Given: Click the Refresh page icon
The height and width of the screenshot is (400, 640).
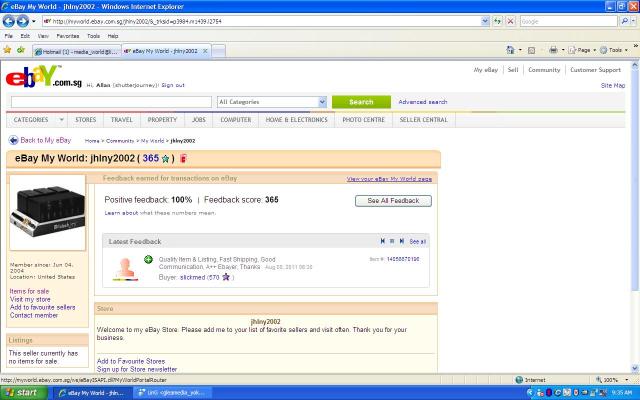Looking at the screenshot, I should point(497,20).
